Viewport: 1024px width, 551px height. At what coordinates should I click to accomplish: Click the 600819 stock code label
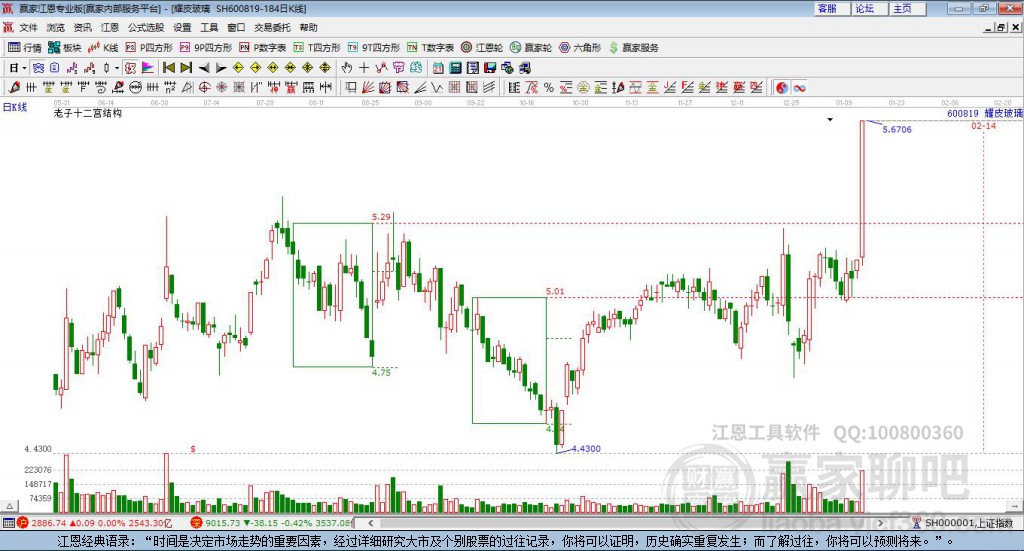tap(963, 114)
